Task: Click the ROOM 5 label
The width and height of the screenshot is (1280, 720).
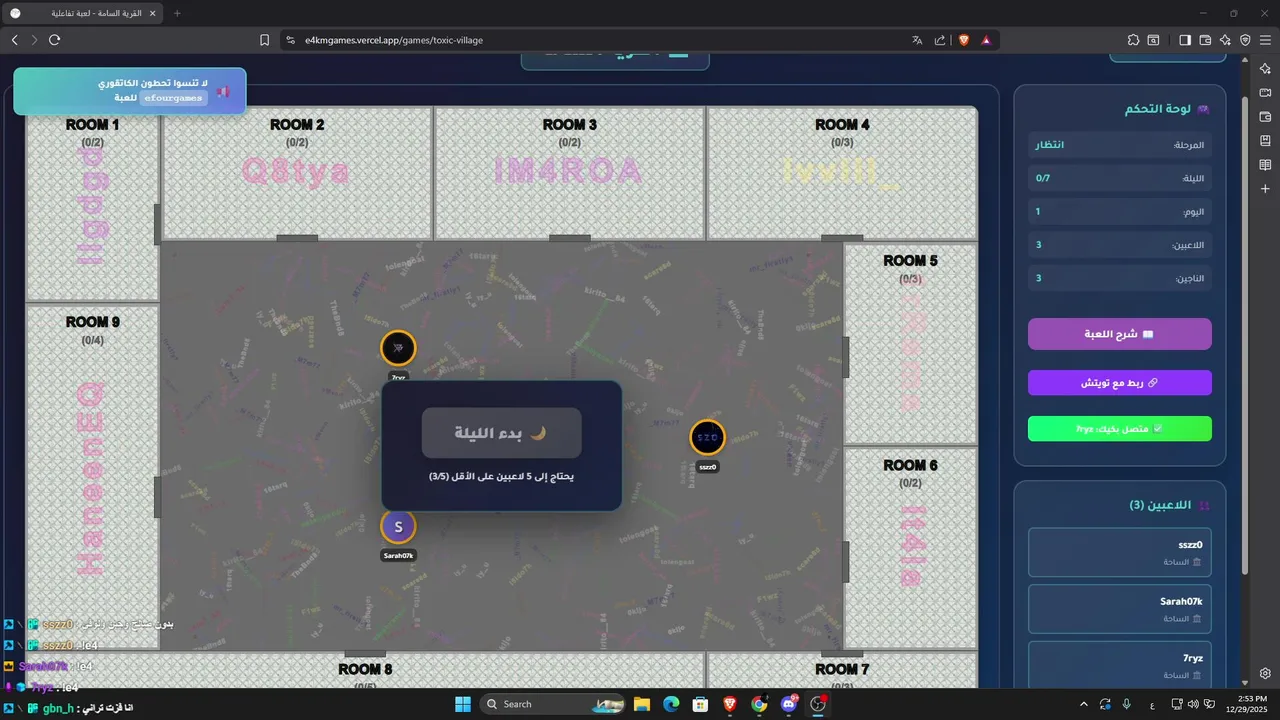Action: point(910,261)
